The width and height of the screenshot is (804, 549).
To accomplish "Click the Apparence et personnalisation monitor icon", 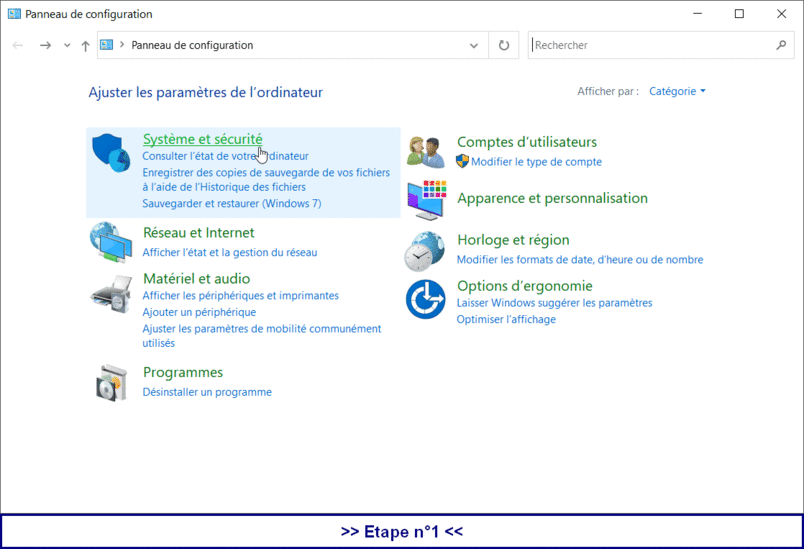I will (427, 200).
